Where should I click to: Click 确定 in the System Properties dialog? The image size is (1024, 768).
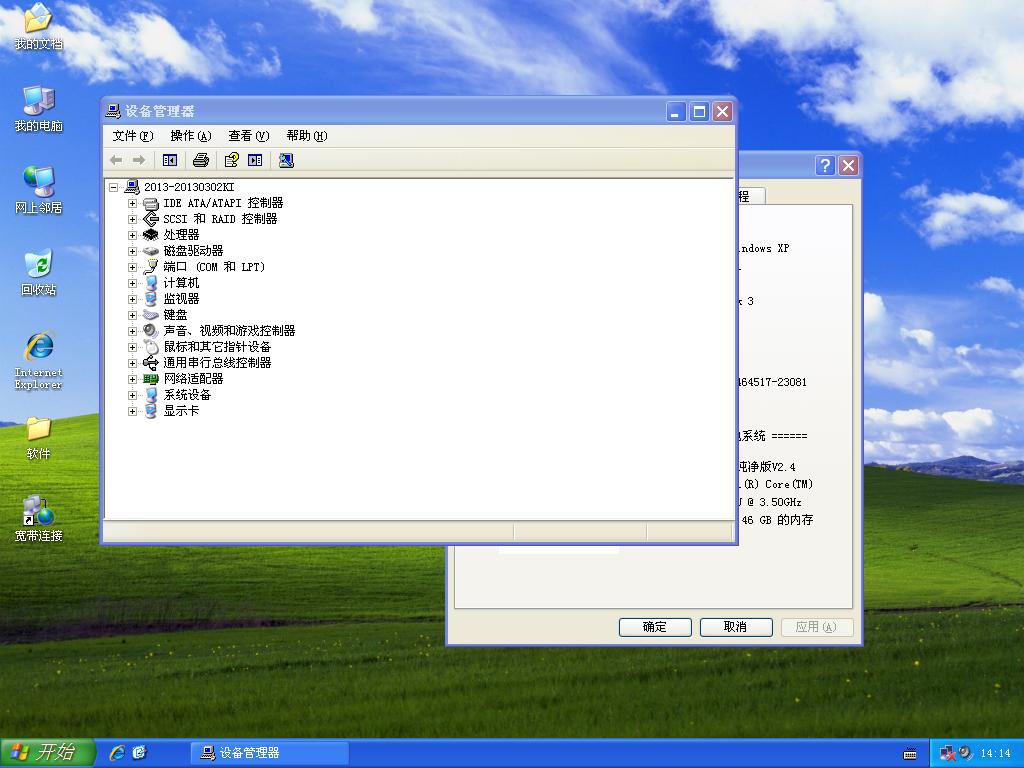point(655,627)
